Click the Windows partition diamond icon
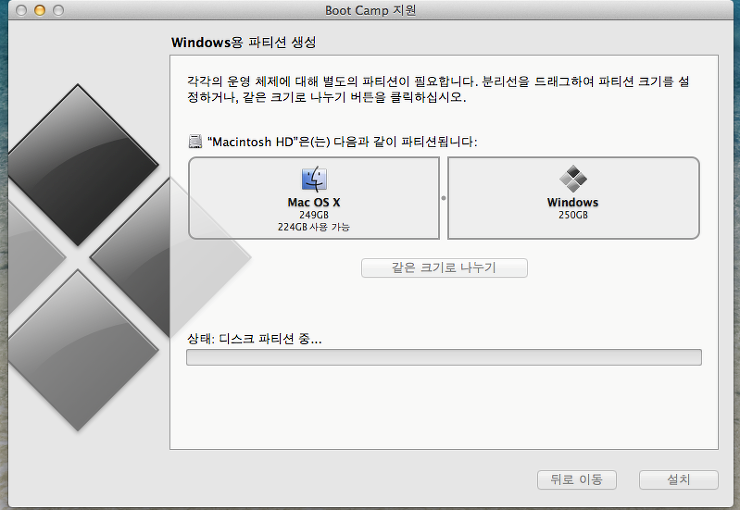The width and height of the screenshot is (740, 510). (x=573, y=179)
